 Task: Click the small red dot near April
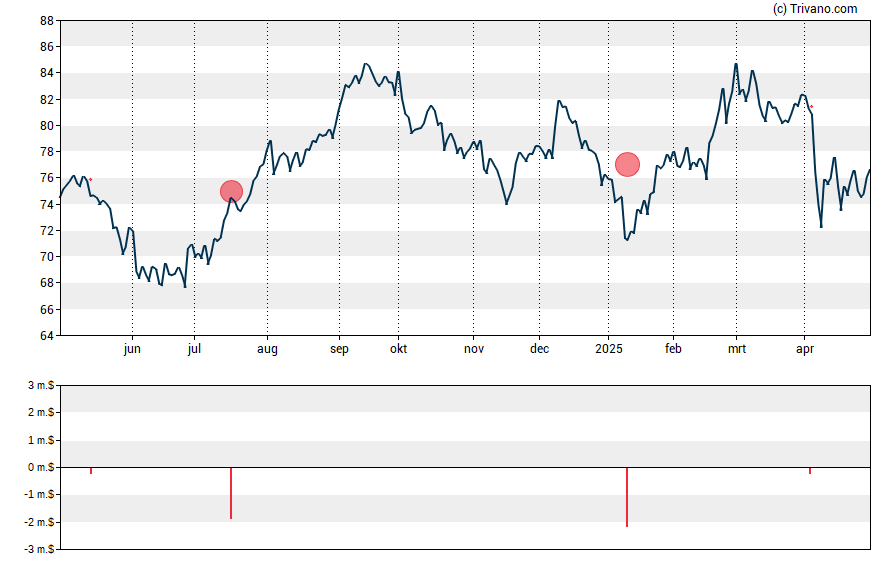coord(812,106)
